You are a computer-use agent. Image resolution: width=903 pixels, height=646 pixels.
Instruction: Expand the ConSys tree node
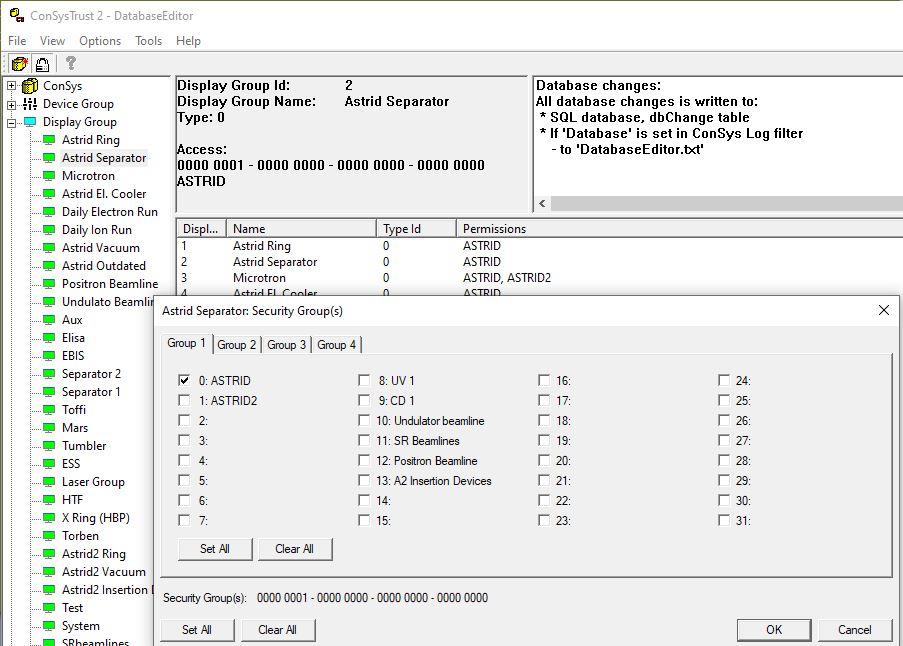click(12, 86)
